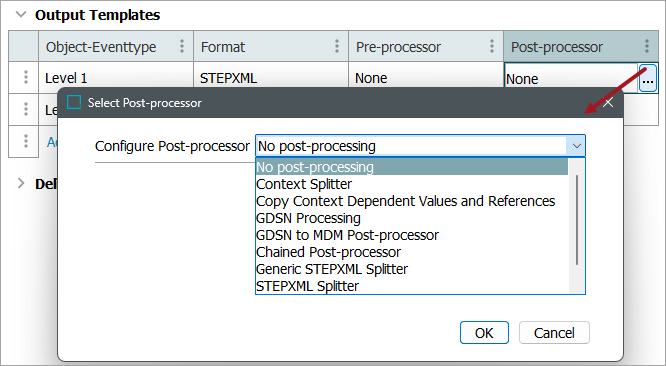Screen dimensions: 666x366
Task: Collapse the Output Templates section
Action: (x=20, y=14)
